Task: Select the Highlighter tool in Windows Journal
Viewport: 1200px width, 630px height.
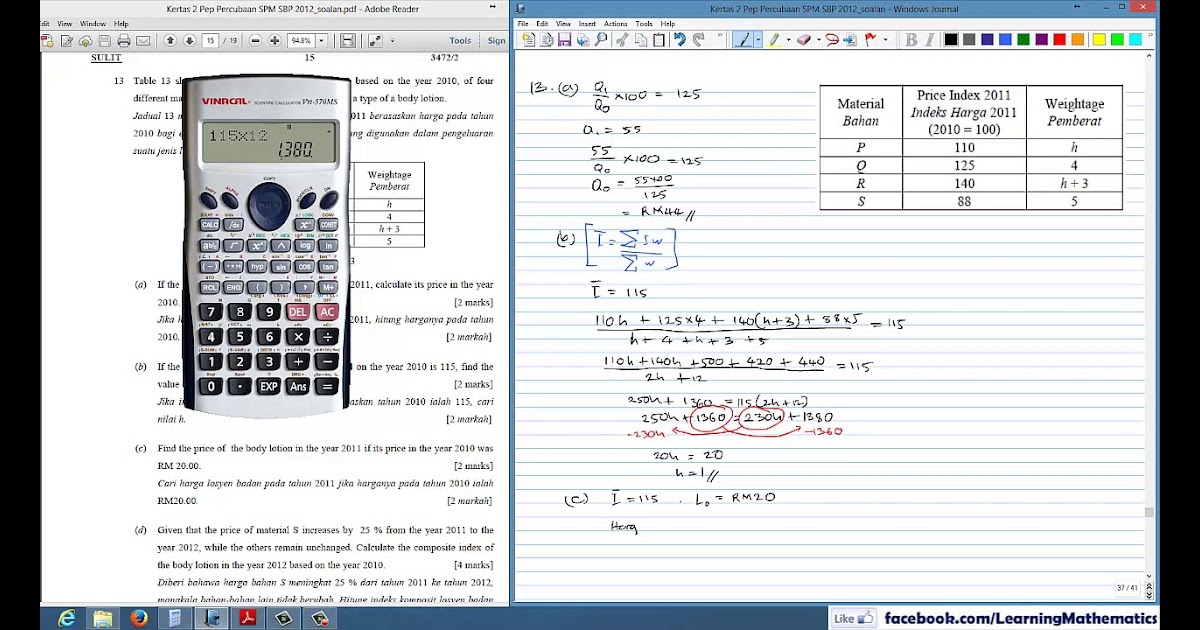Action: click(773, 40)
